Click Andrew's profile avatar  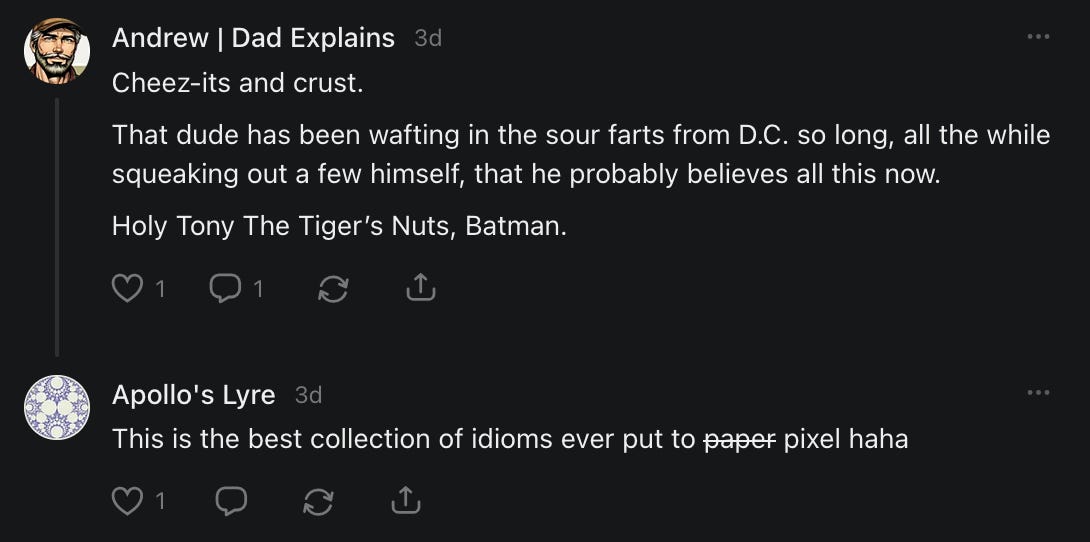(58, 51)
